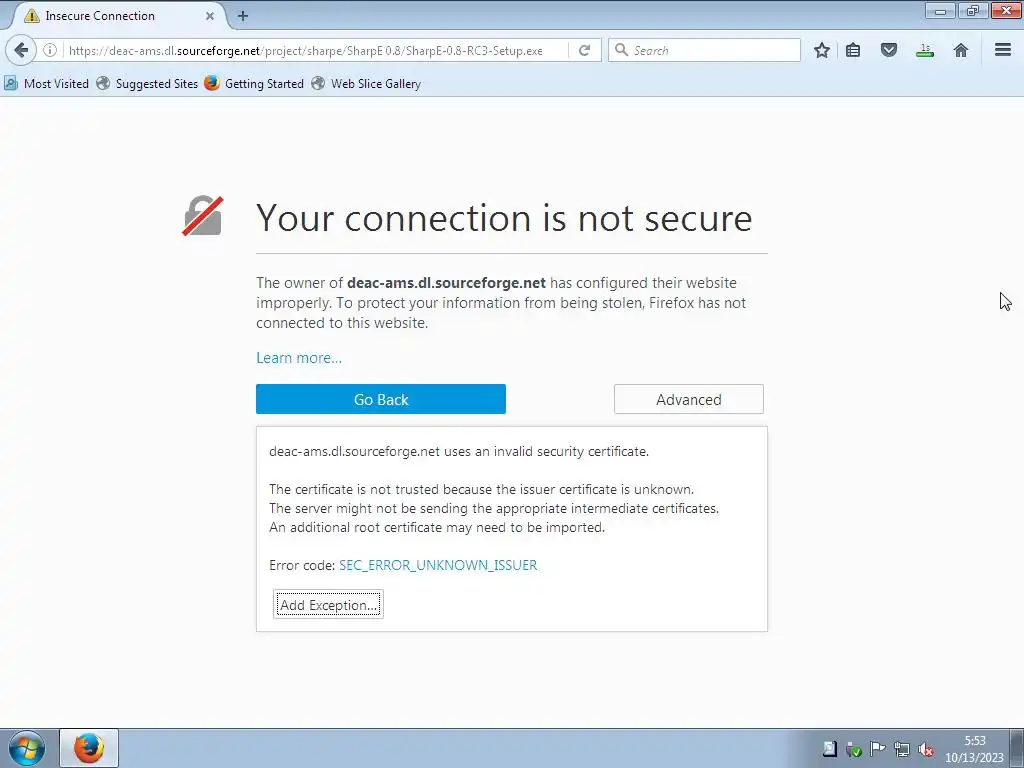This screenshot has width=1024, height=768.
Task: Open Windows Start menu orb
Action: [27, 748]
